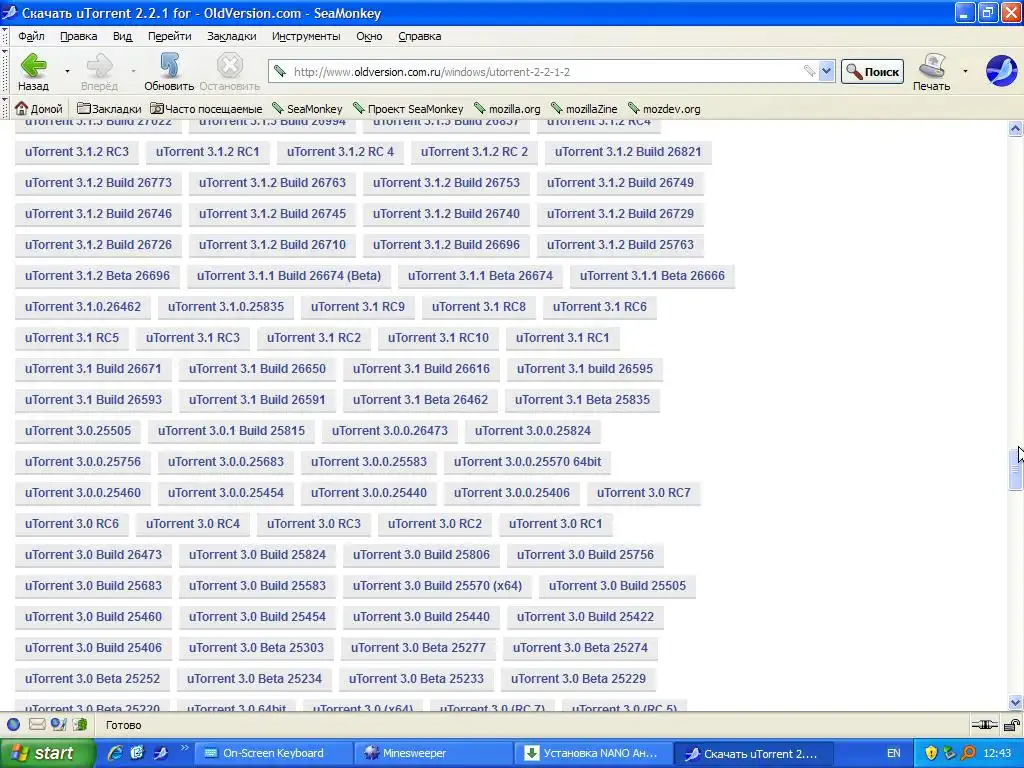Expand quick launch overflow chevron

pos(185,748)
